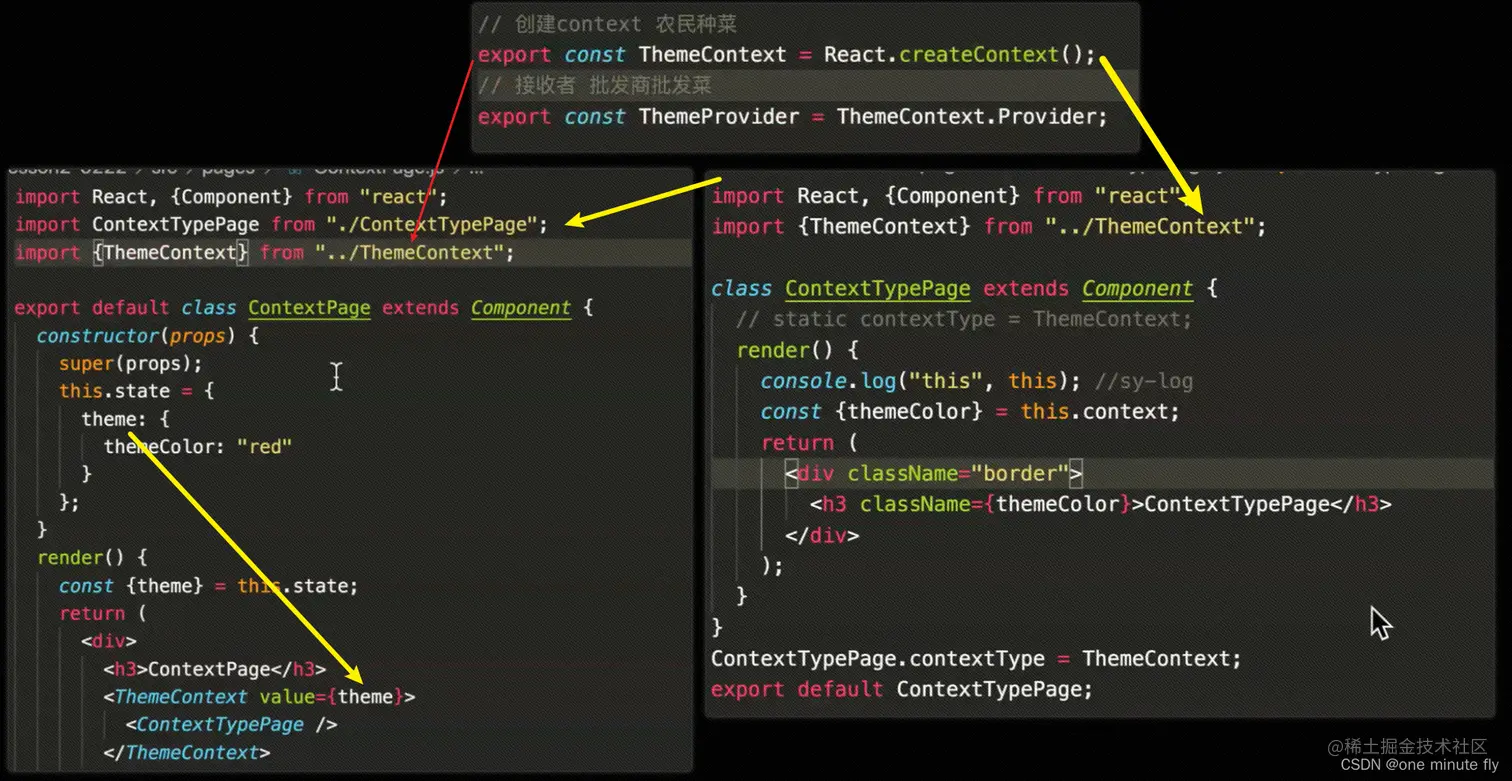This screenshot has height=781, width=1512.
Task: Click the opening tag "<ThemeContext value={theme}>"
Action: point(259,697)
